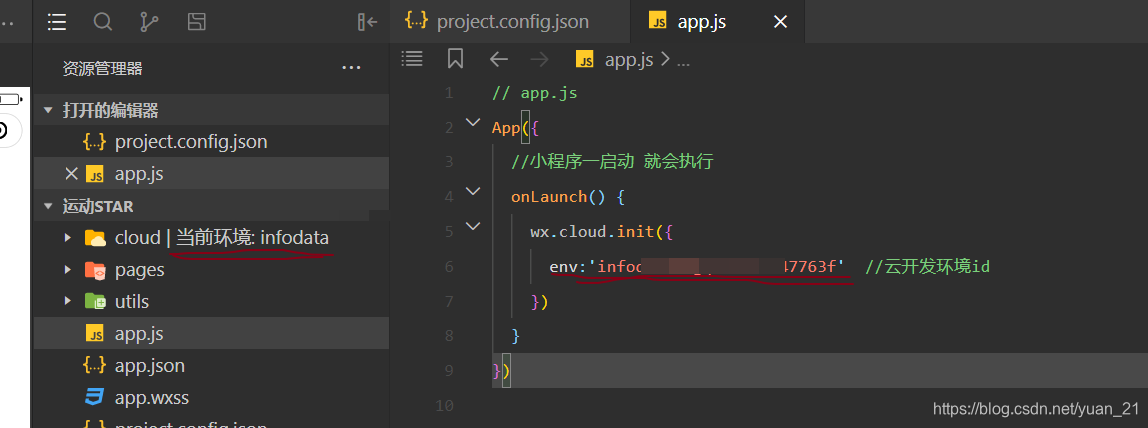Expand the pages folder arrow
This screenshot has width=1148, height=428.
(x=67, y=270)
